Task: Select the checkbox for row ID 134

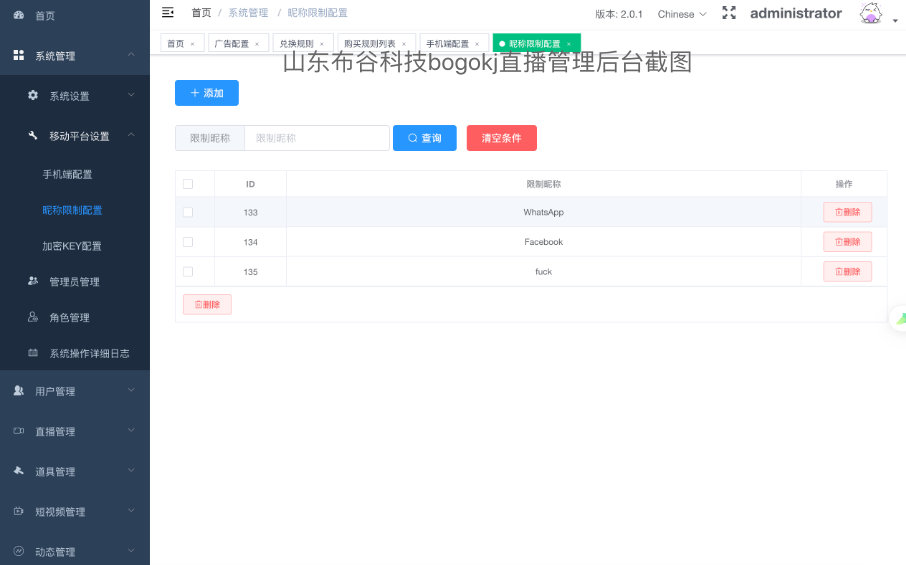Action: tap(188, 242)
